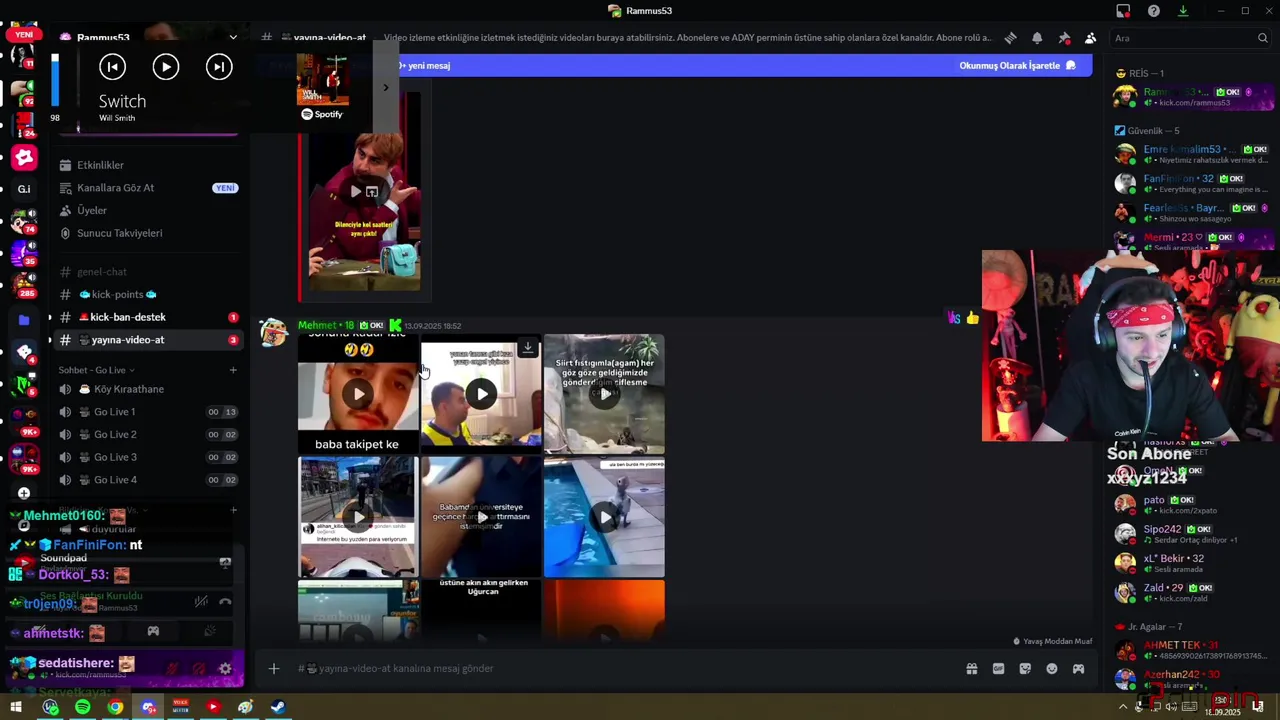
Task: Open Spotify from the Windows taskbar
Action: tap(83, 707)
